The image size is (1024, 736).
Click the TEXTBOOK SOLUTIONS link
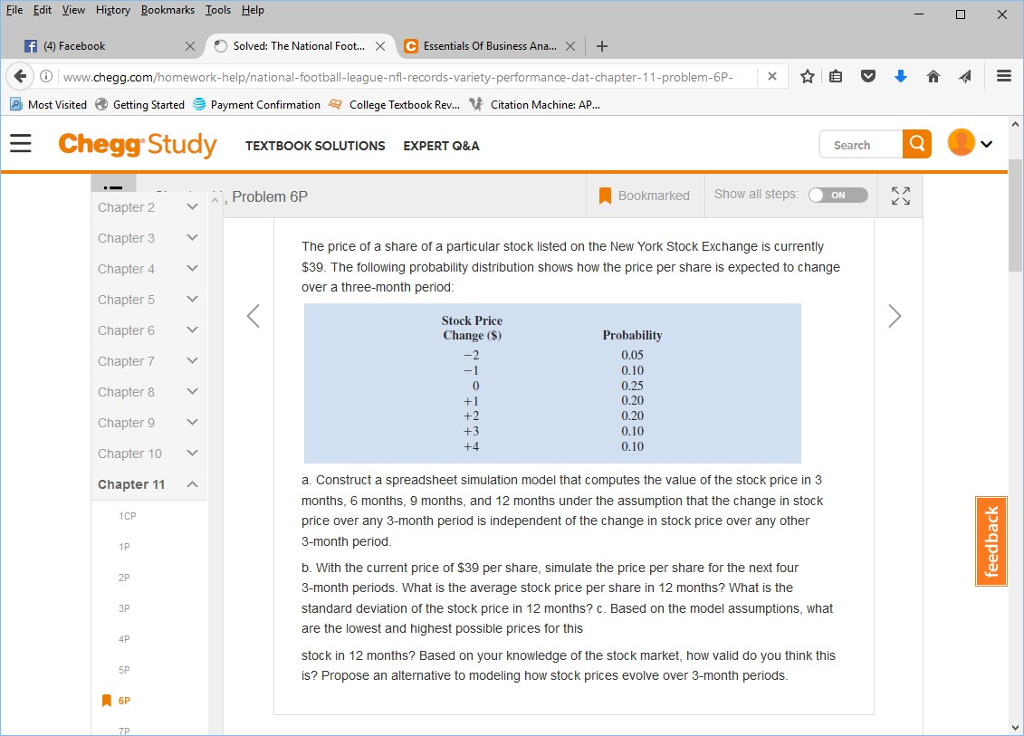pyautogui.click(x=315, y=146)
